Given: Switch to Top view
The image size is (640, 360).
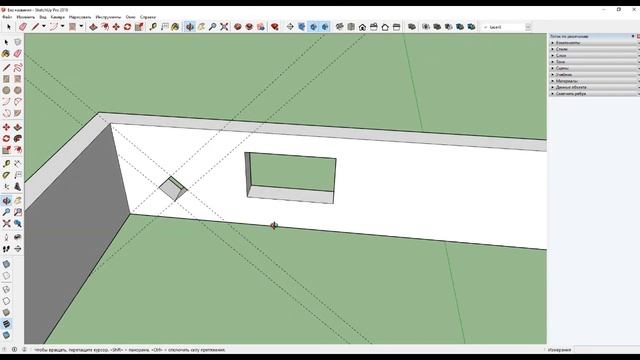Looking at the screenshot, I should [x=351, y=27].
